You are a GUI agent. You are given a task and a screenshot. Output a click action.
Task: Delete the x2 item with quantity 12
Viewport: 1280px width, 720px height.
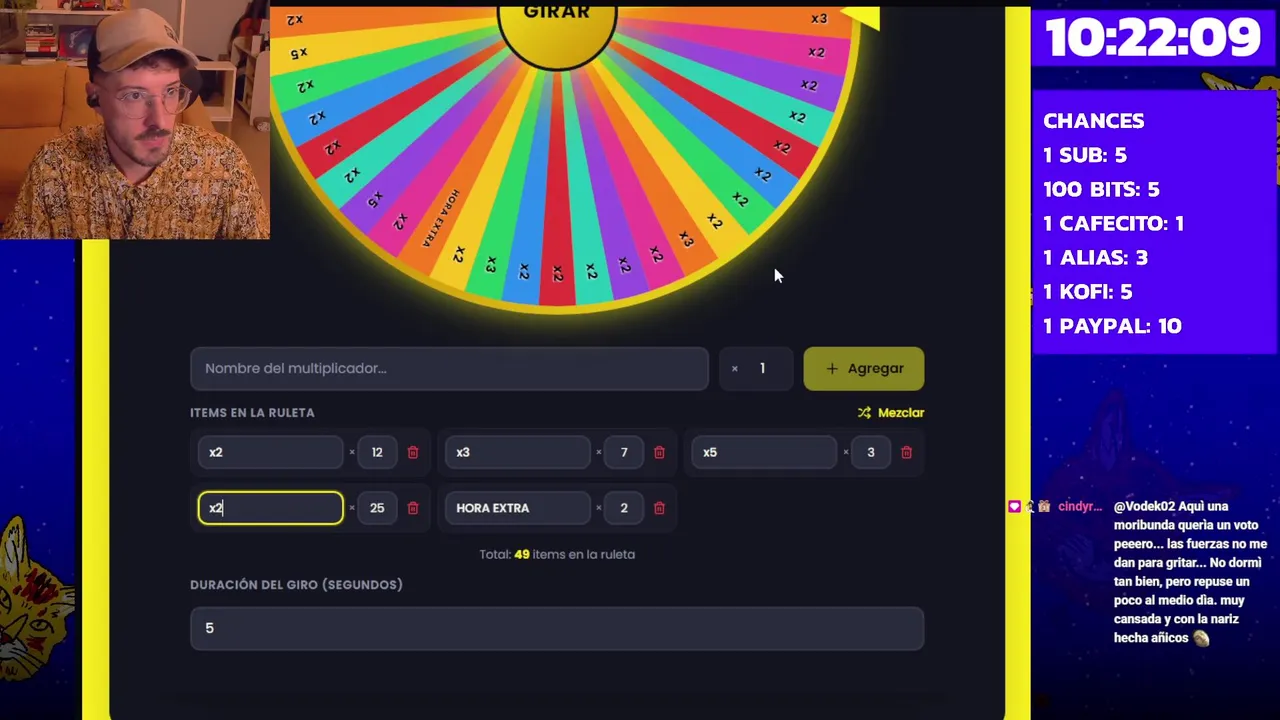413,452
